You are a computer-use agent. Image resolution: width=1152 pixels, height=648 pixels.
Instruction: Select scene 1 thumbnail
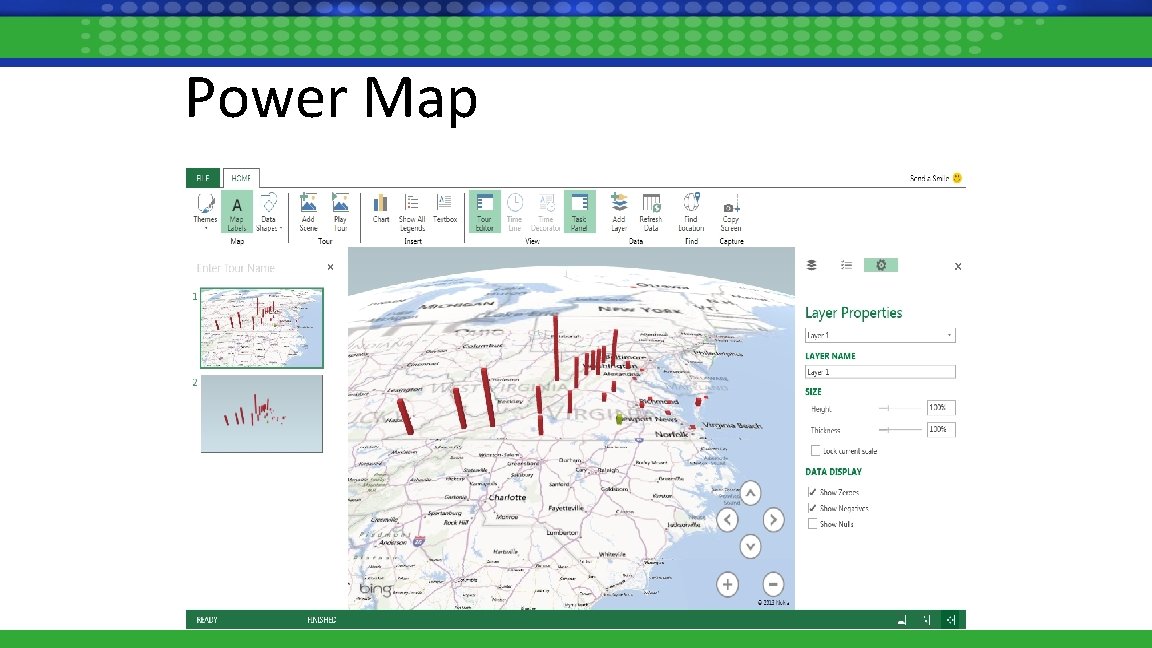click(x=262, y=328)
